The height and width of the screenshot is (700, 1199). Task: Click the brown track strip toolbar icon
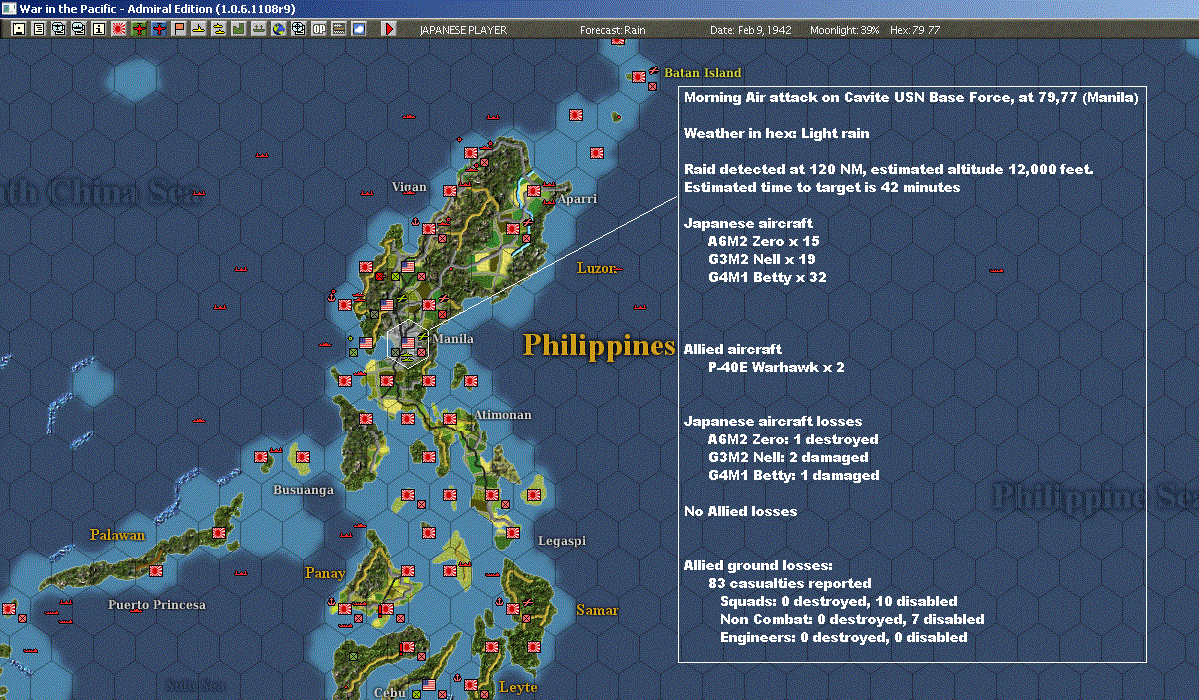pyautogui.click(x=339, y=29)
